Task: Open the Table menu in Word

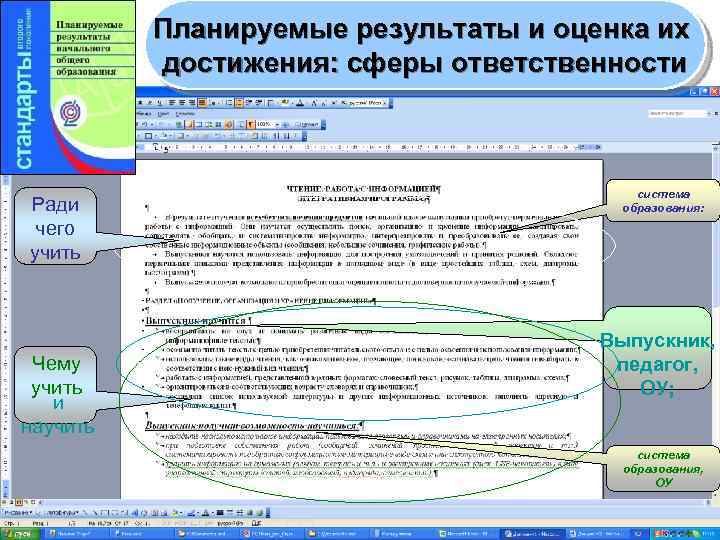Action: point(143,113)
